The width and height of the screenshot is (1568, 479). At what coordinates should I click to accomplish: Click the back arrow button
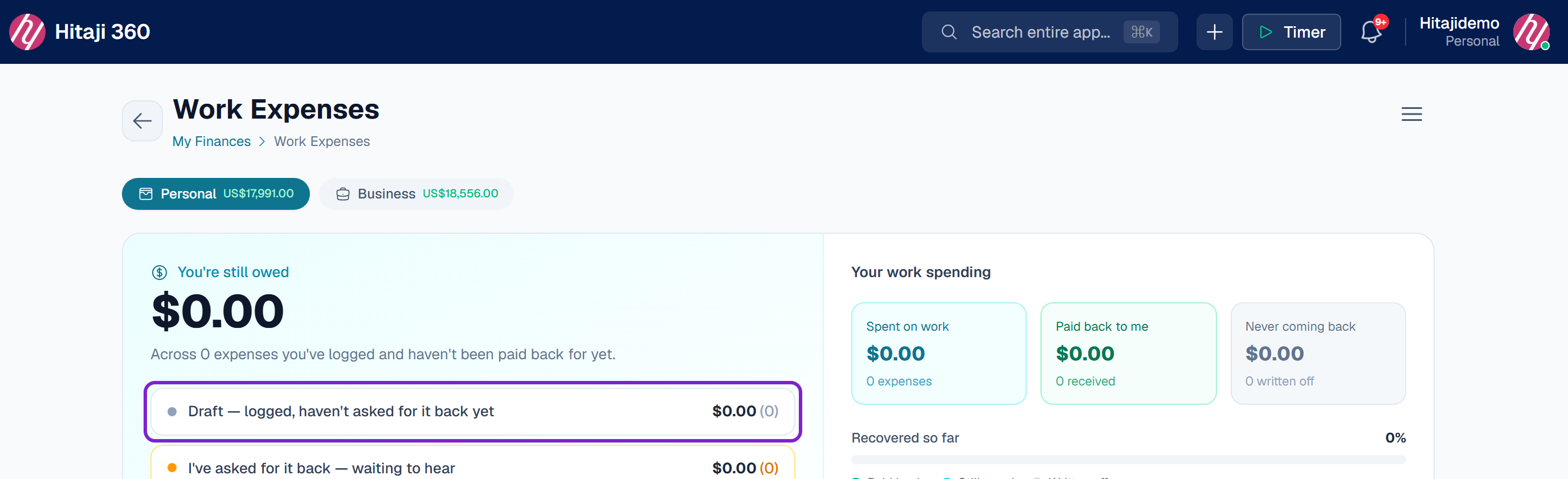(x=142, y=121)
